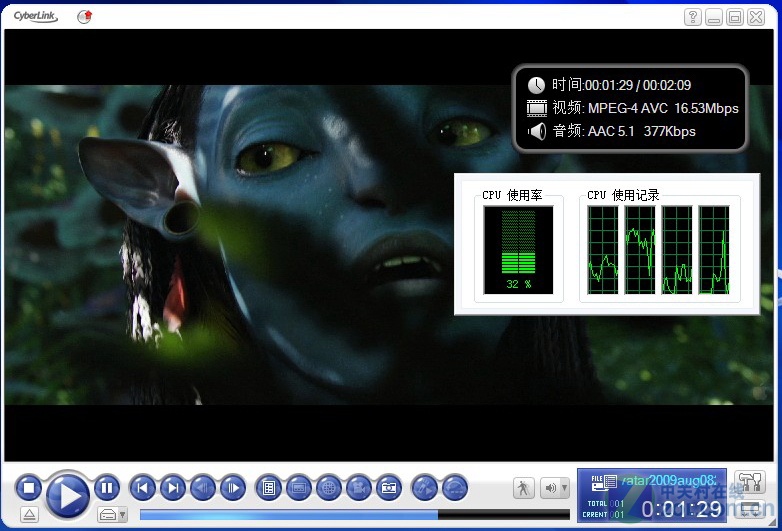Click the avatar2009aug08 file name
The height and width of the screenshot is (531, 782).
click(669, 481)
